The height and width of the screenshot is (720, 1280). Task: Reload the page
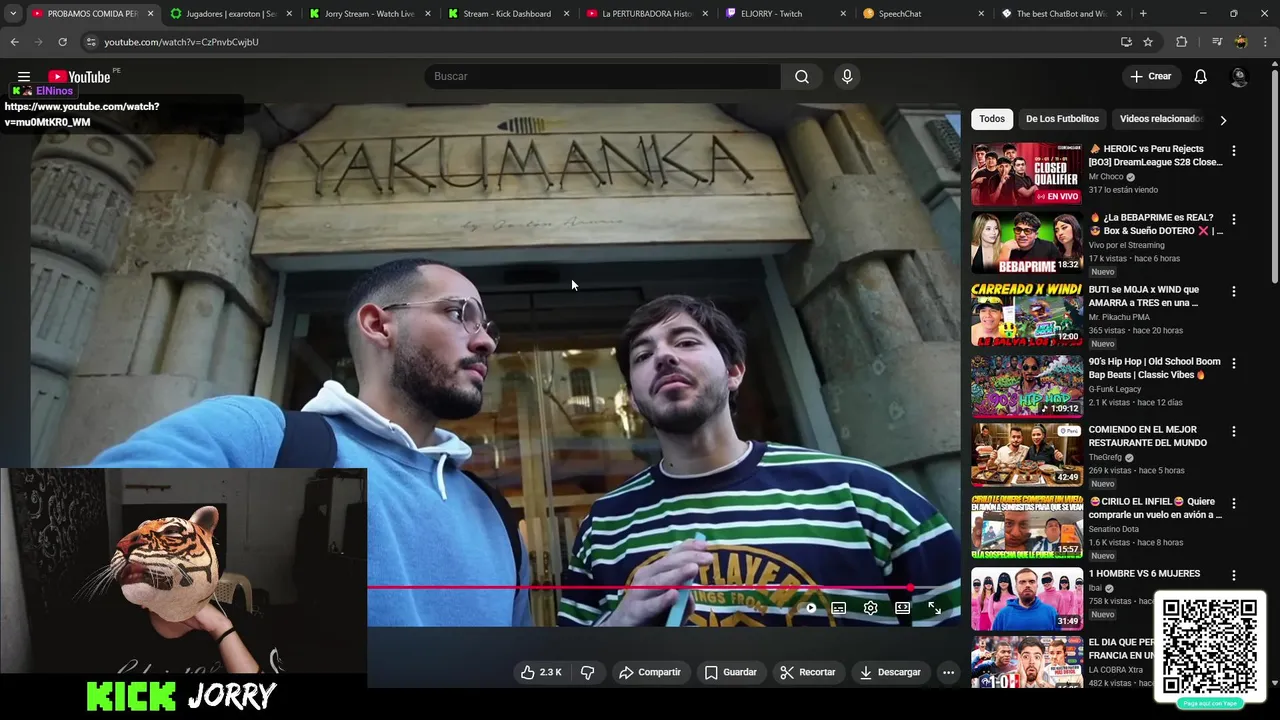[x=62, y=42]
